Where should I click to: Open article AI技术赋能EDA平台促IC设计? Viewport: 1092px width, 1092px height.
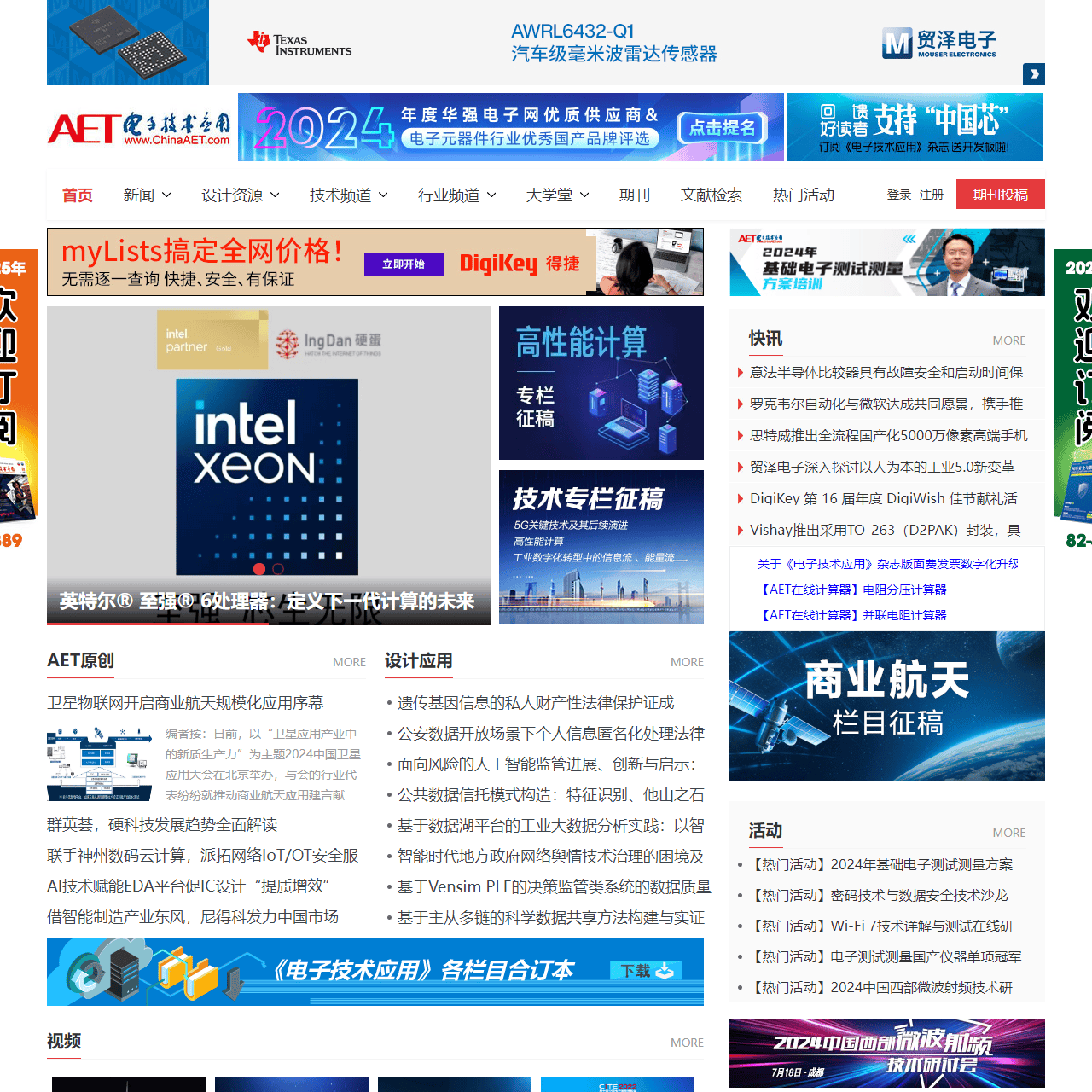pyautogui.click(x=189, y=886)
